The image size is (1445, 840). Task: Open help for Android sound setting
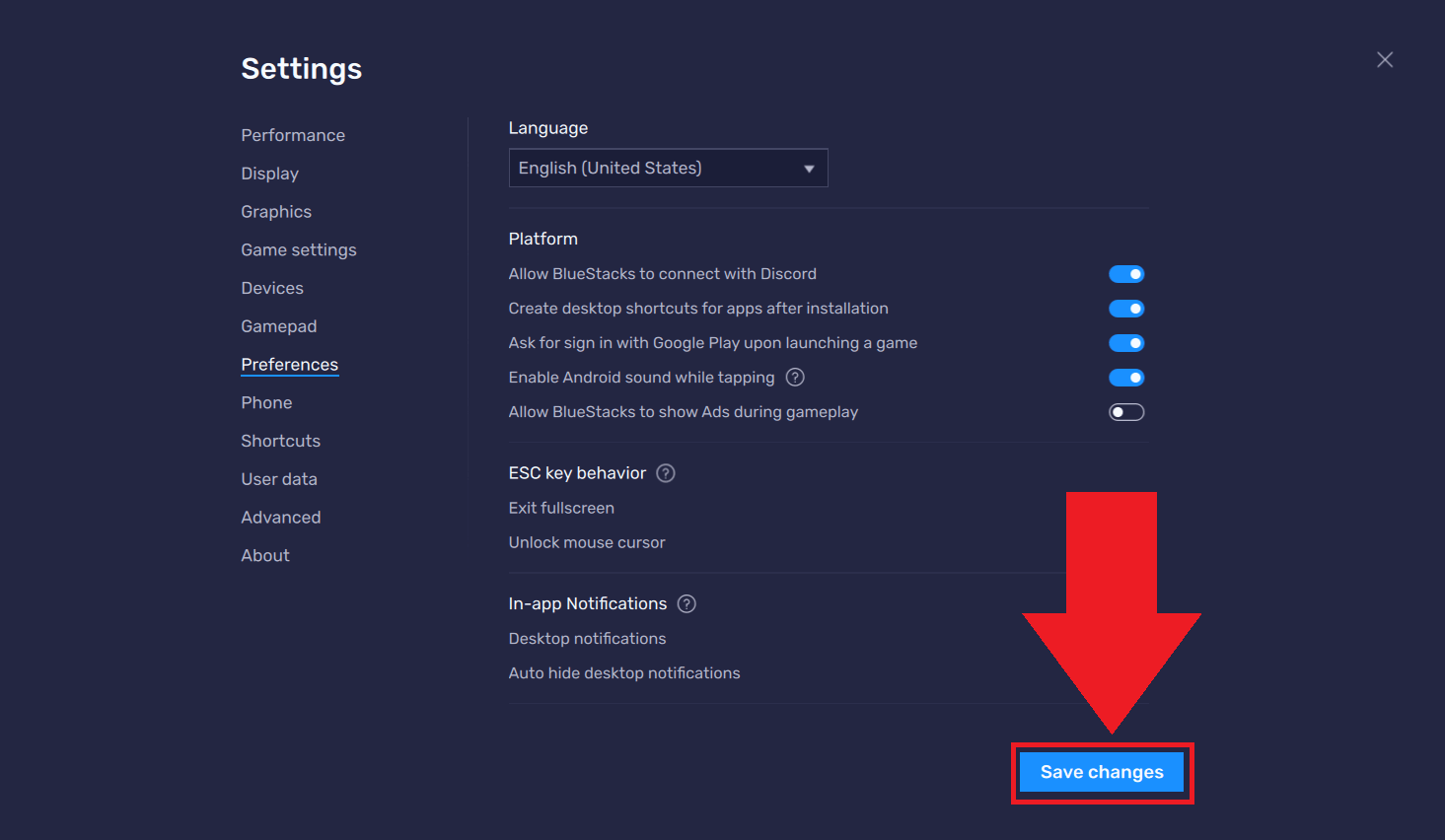pos(795,378)
